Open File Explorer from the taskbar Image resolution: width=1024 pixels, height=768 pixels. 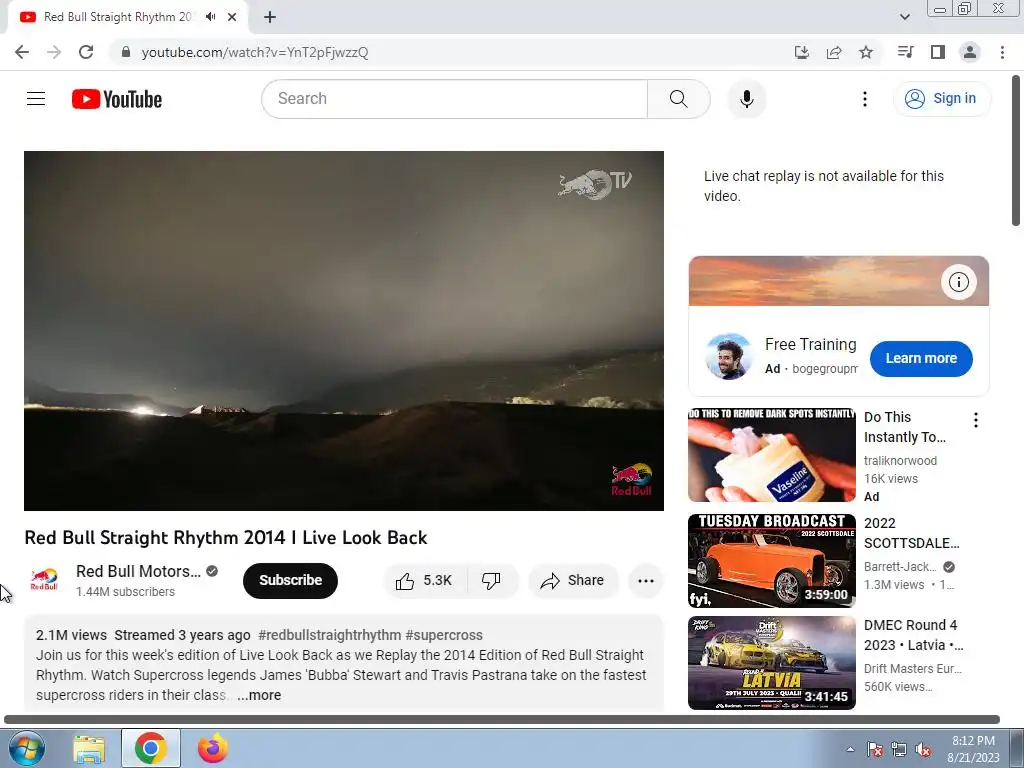click(89, 748)
